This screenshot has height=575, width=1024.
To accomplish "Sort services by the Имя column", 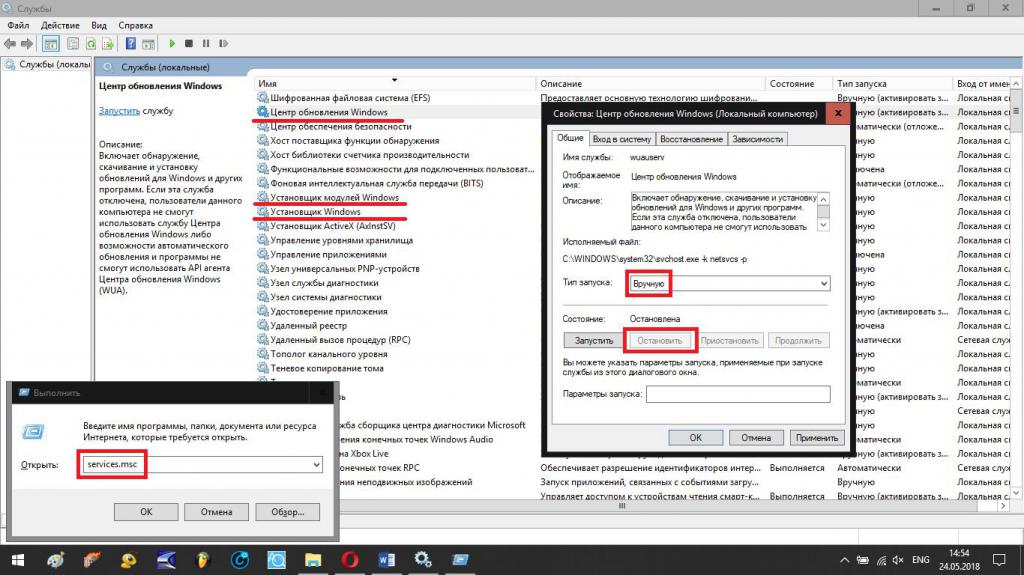I will pos(394,84).
